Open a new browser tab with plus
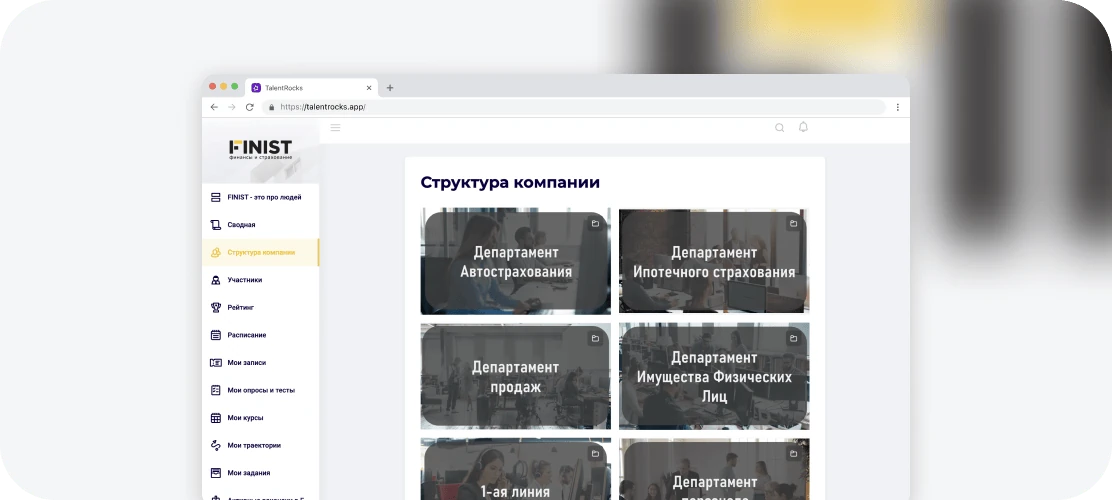1112x500 pixels. (389, 88)
